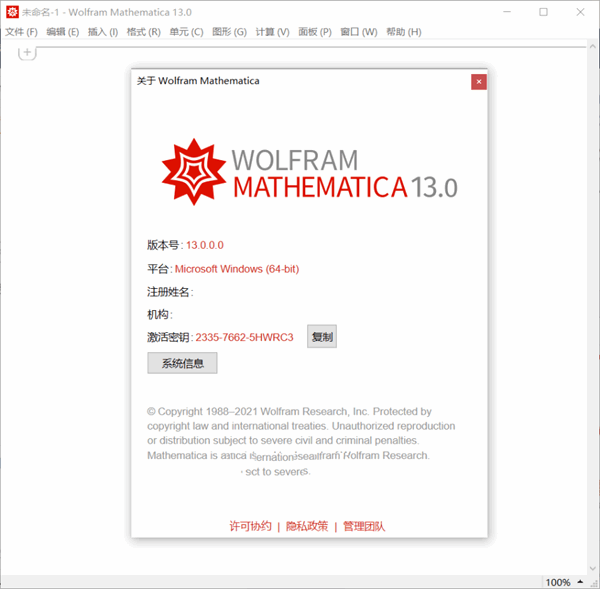Close the About Wolfram Mathematica dialog
The height and width of the screenshot is (589, 600).
point(479,81)
